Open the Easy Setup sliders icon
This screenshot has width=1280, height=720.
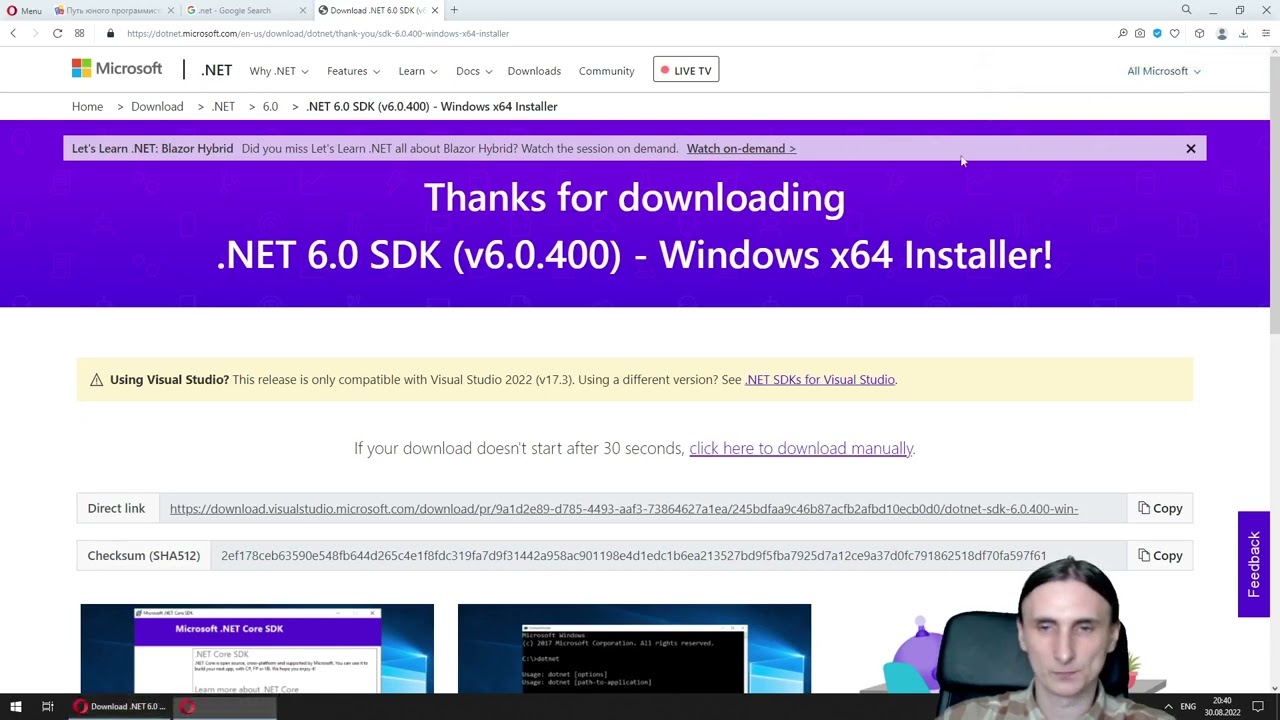1265,33
